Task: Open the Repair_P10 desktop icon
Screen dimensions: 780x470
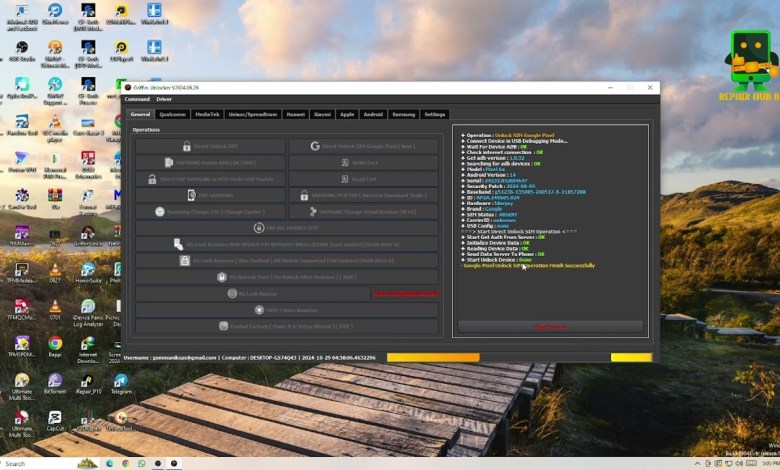Action: point(88,383)
